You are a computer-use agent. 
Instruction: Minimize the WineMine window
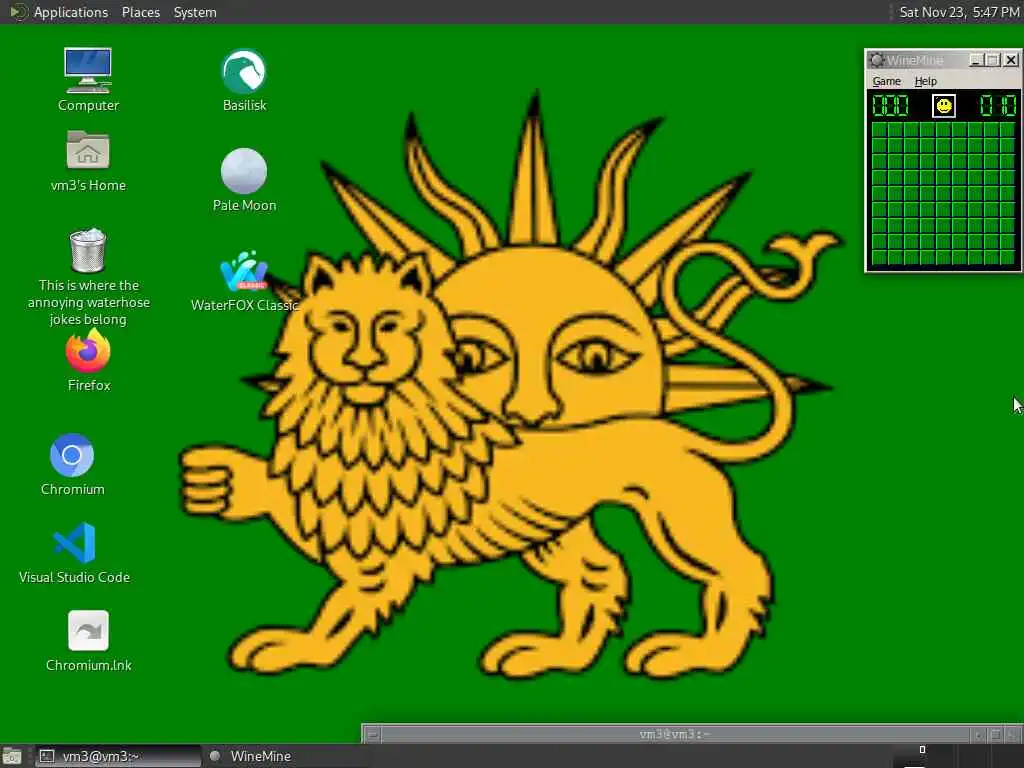click(x=976, y=60)
